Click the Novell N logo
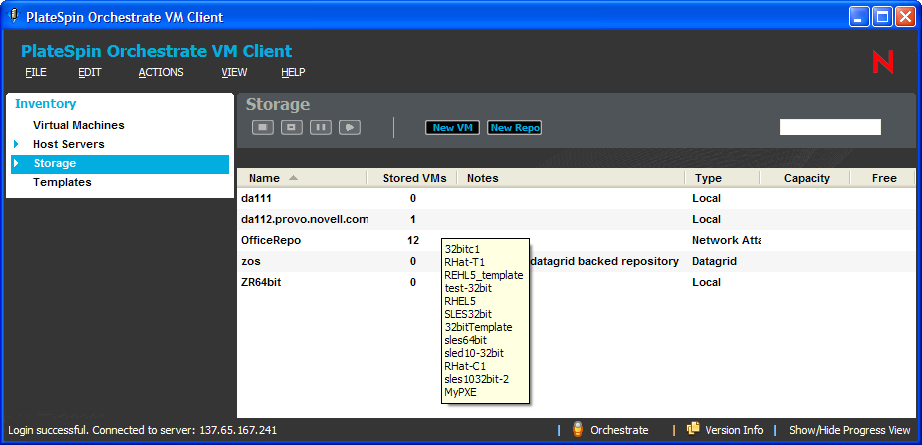Viewport: 922px width, 445px height. (883, 62)
